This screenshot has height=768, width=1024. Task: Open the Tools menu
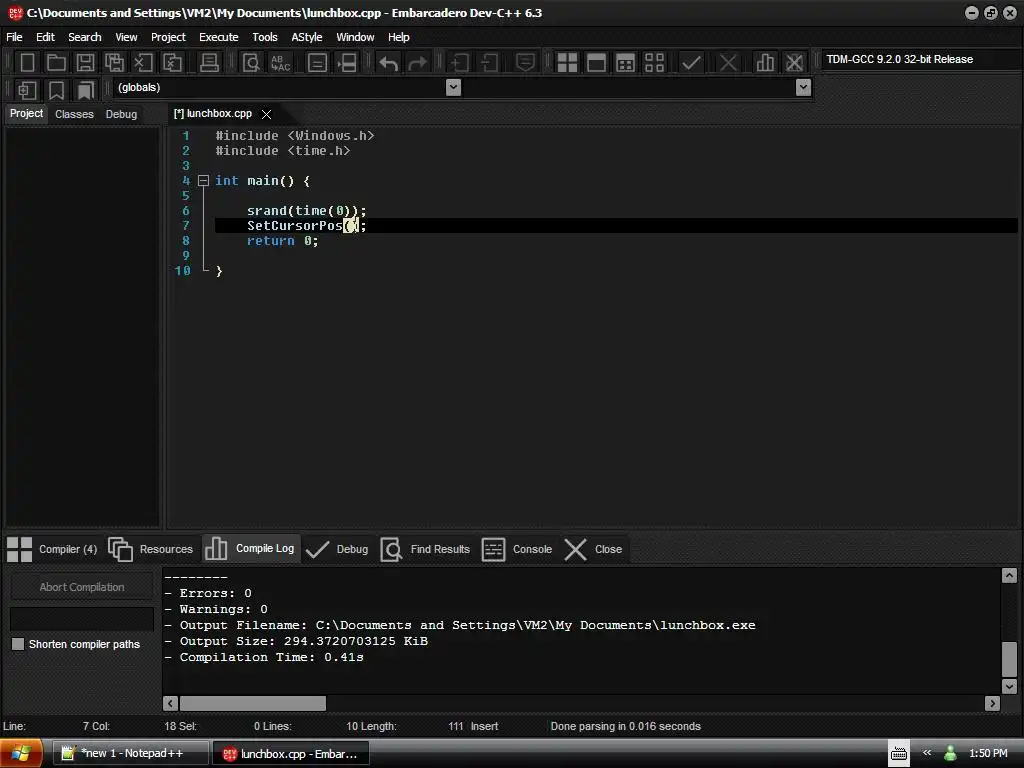click(x=264, y=37)
